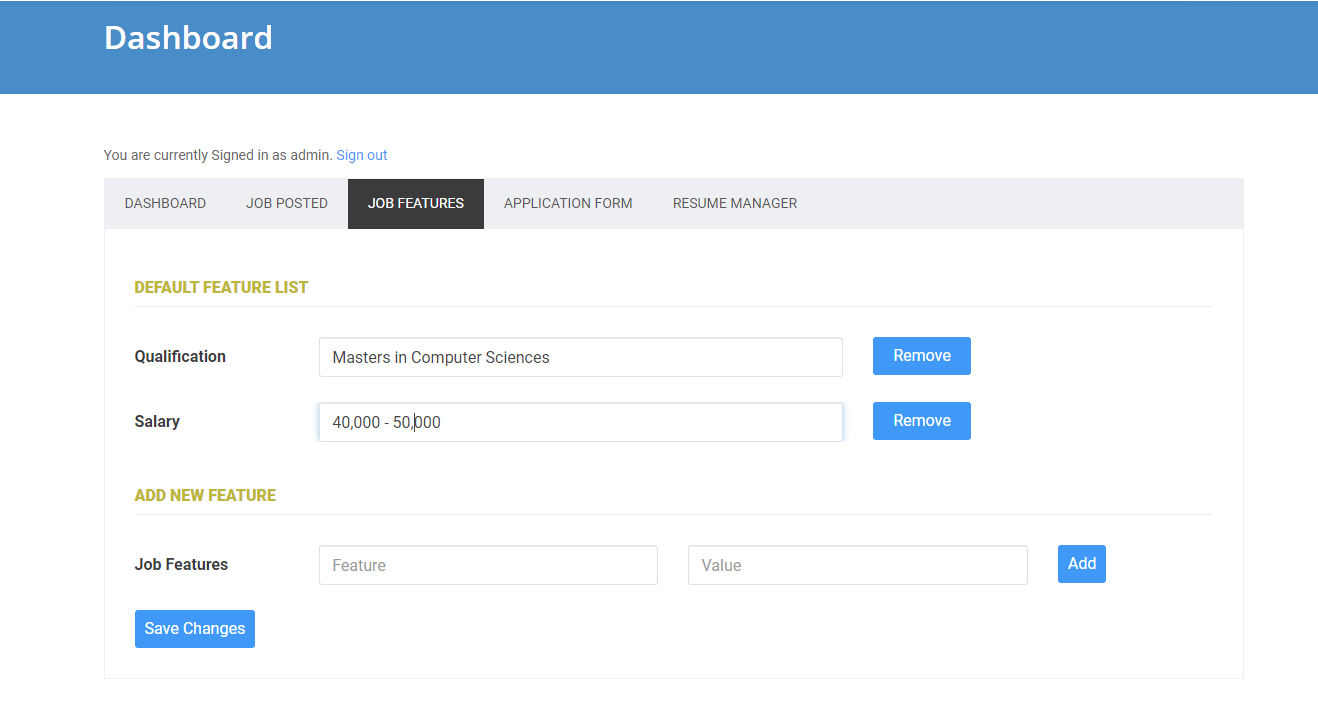Click the Value placeholder field
The height and width of the screenshot is (719, 1318).
coord(857,565)
